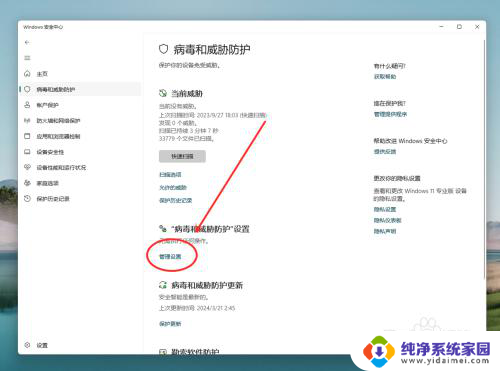The image size is (500, 371).
Task: Open the 隐私设置 privacy settings link
Action: click(x=385, y=209)
